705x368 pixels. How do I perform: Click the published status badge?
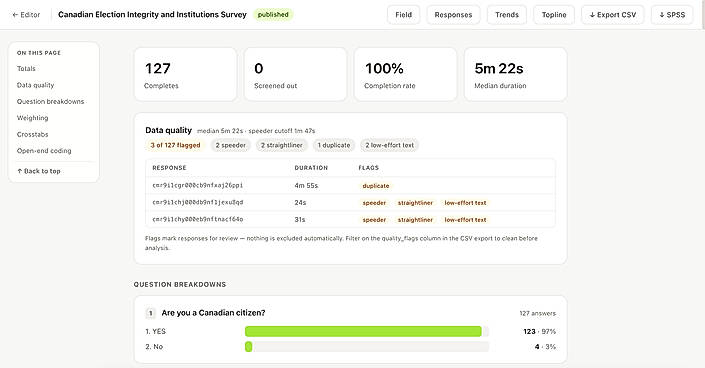tap(273, 14)
